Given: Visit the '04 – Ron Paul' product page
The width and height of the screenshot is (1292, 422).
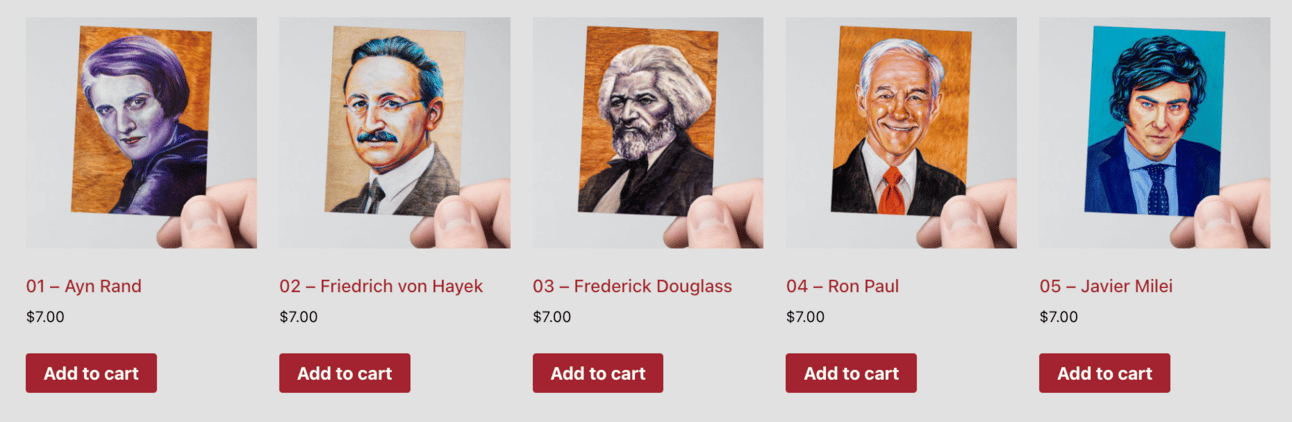Looking at the screenshot, I should coord(842,286).
